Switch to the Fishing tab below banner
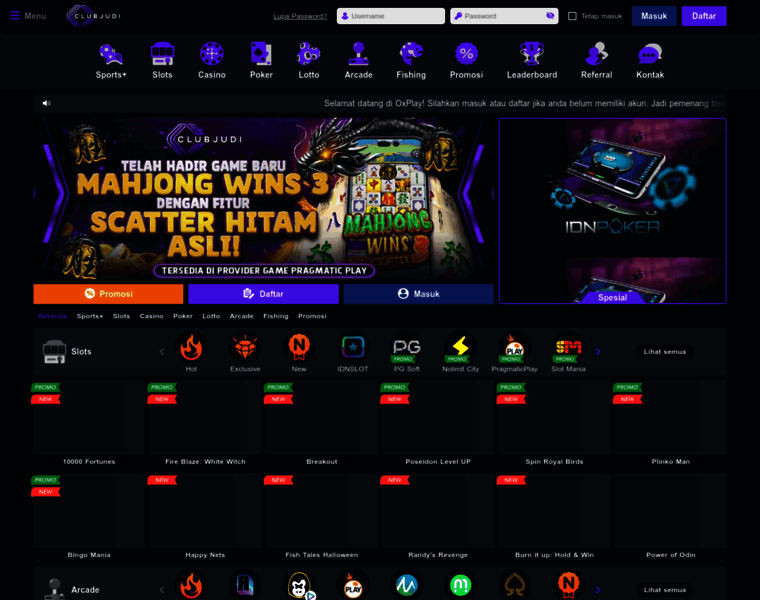The width and height of the screenshot is (760, 600). [x=276, y=316]
